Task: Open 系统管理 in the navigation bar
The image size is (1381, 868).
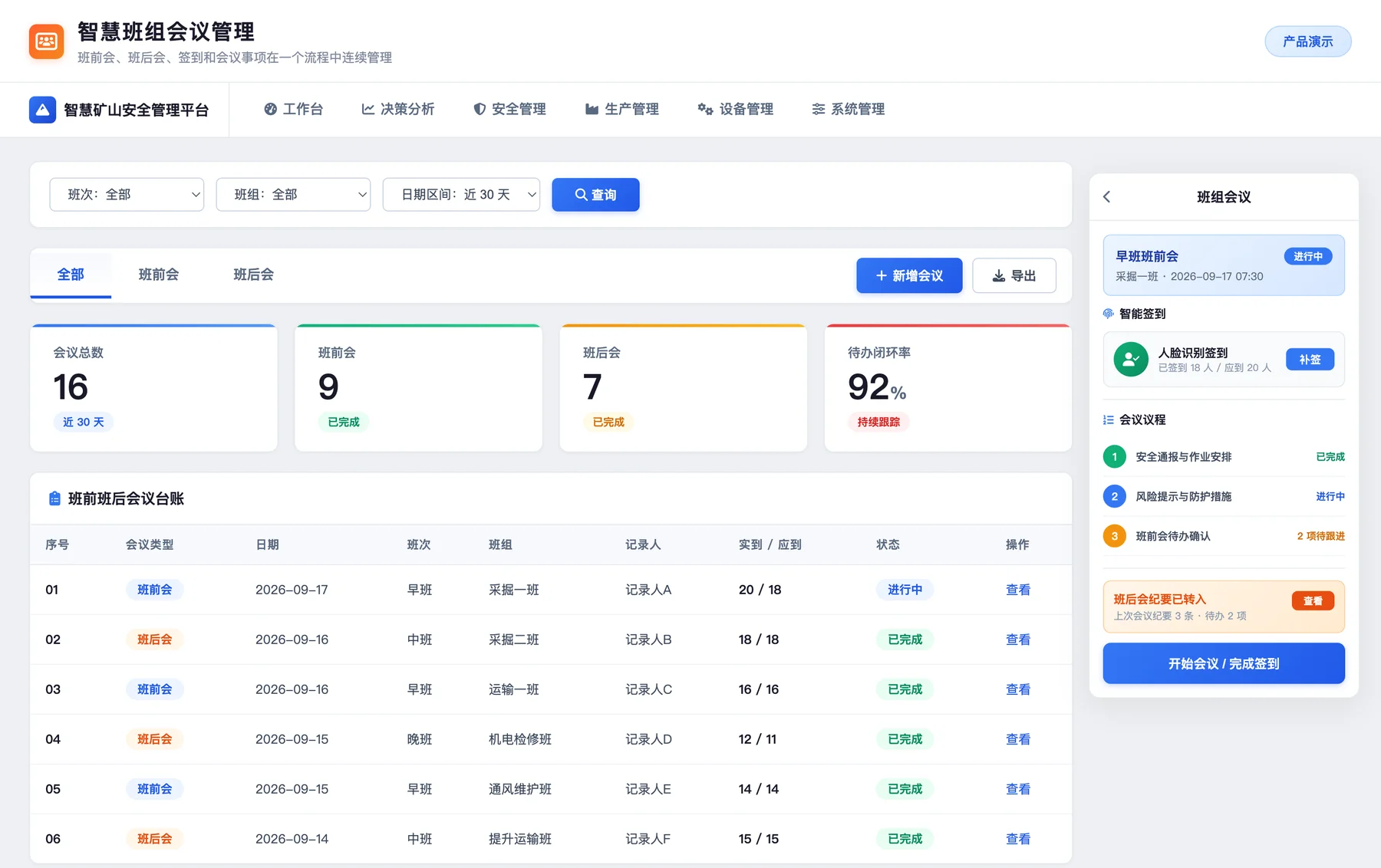Action: tap(848, 109)
